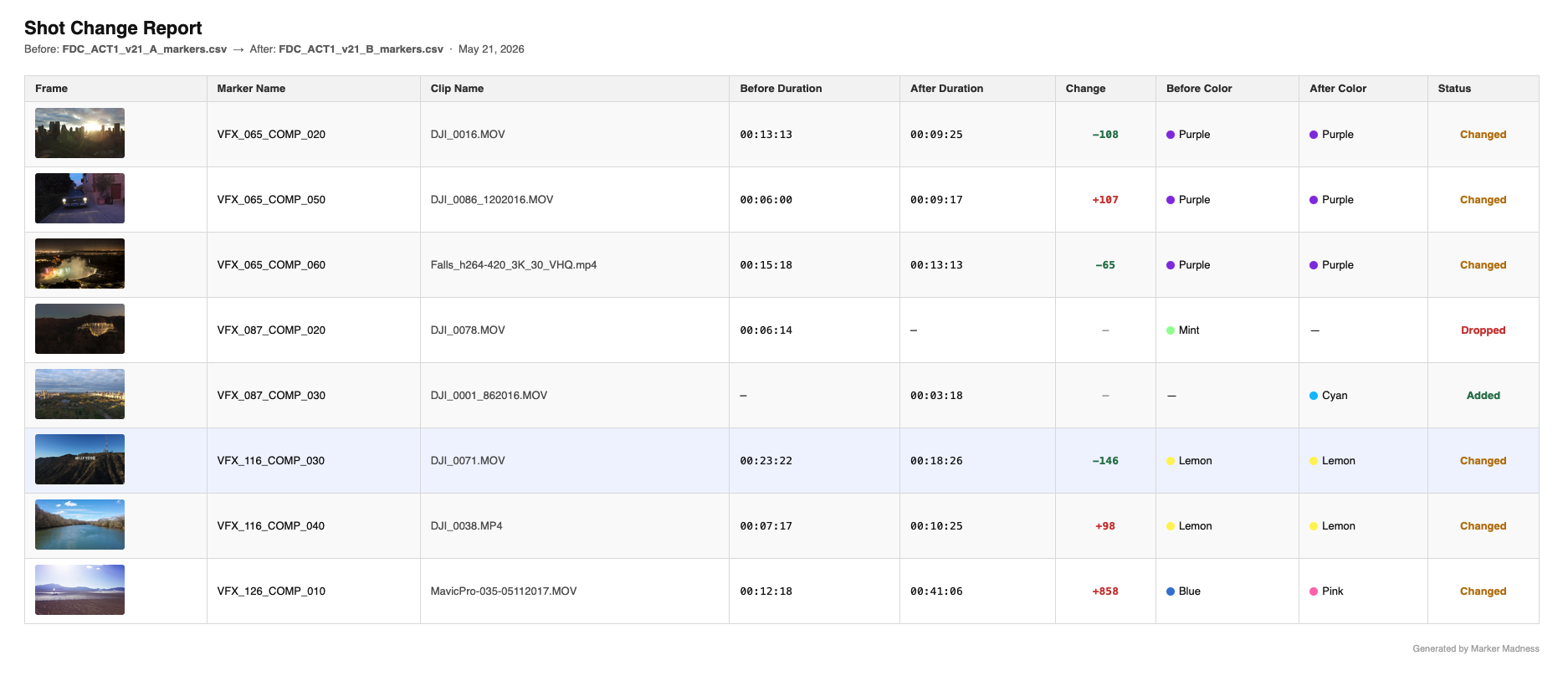
Task: Open the VFX_126_COMP_010 beach thumbnail
Action: coord(79,590)
